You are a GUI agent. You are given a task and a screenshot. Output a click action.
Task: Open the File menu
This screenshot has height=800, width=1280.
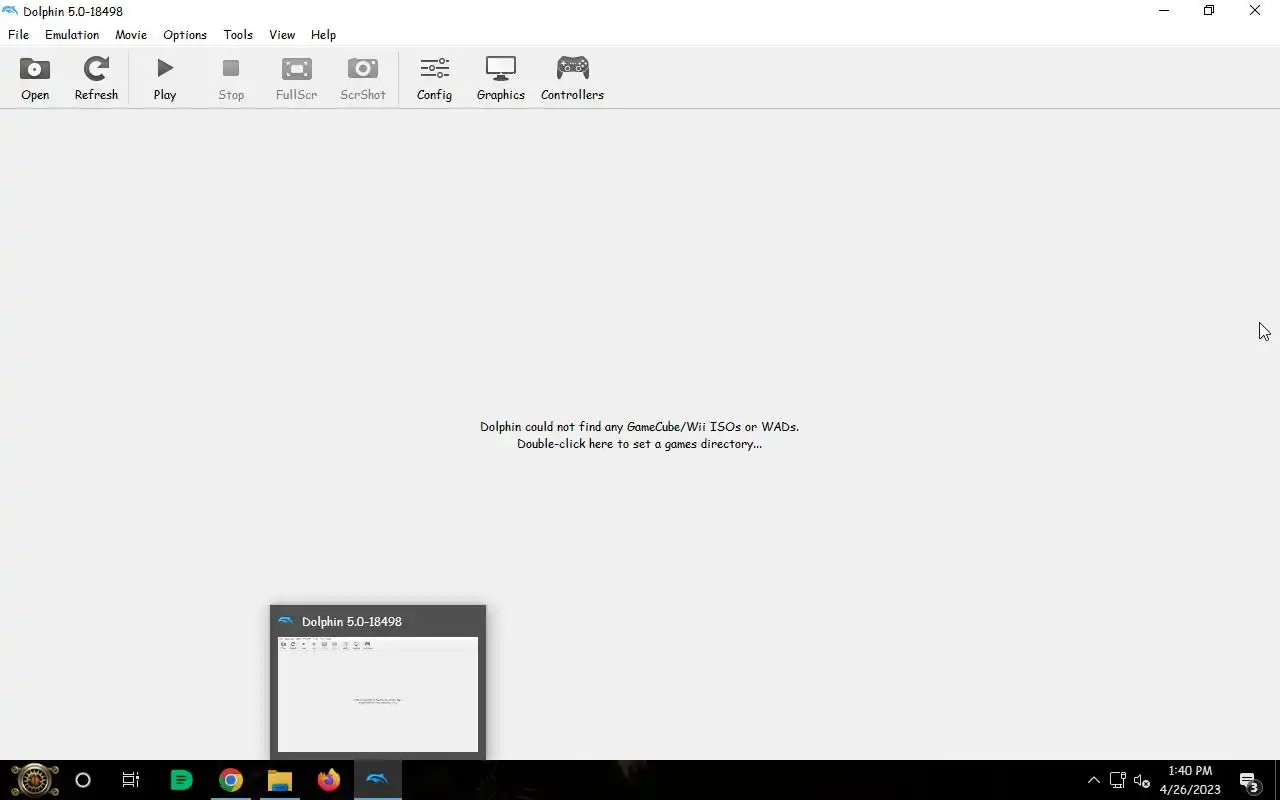point(18,34)
